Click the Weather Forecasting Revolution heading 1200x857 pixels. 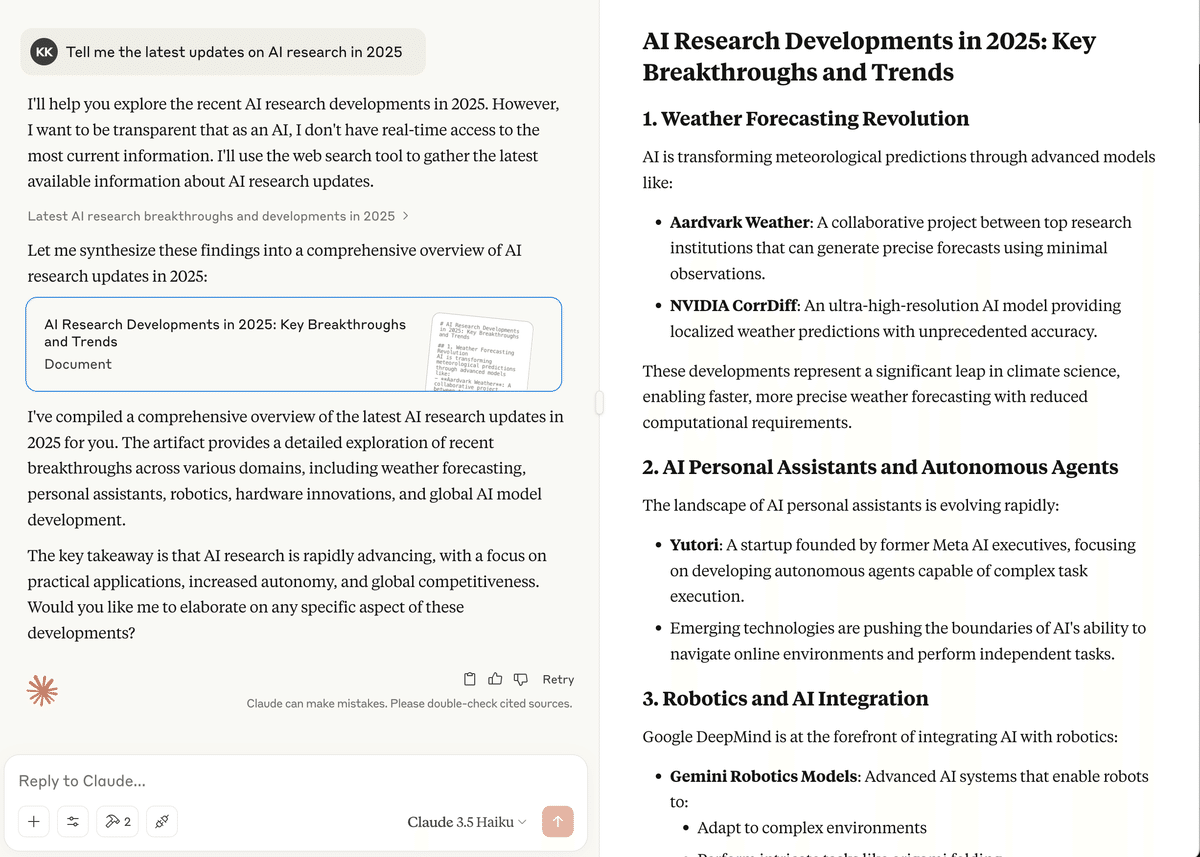806,119
